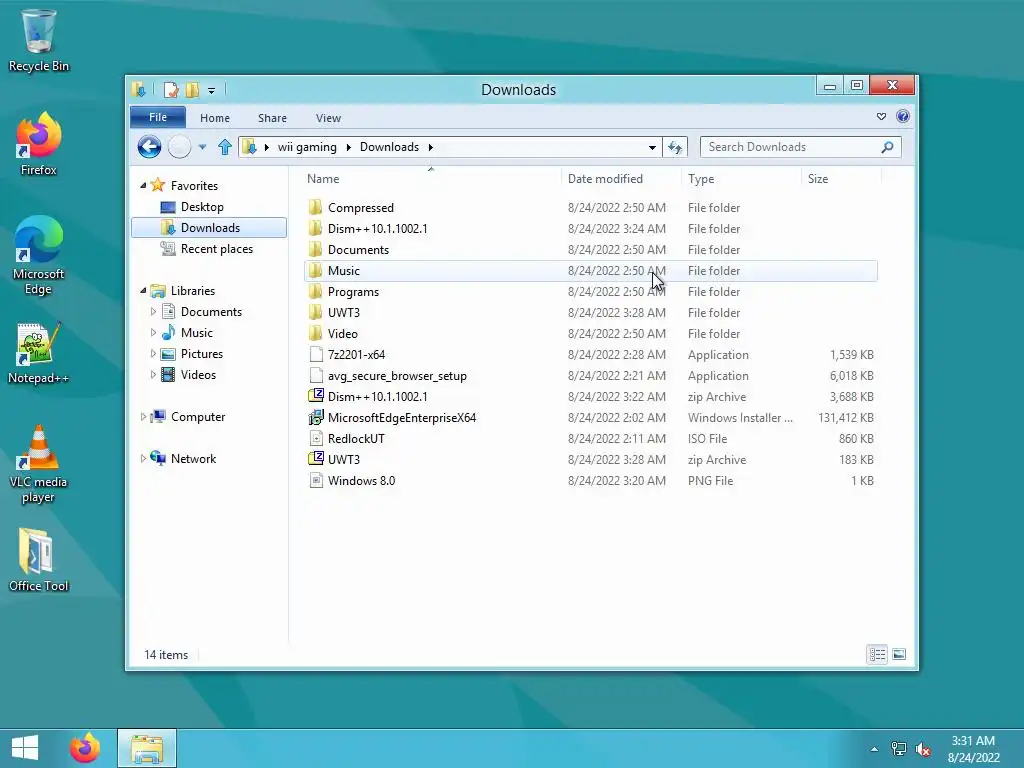Collapse the Libraries tree group
1024x768 pixels.
point(143,291)
